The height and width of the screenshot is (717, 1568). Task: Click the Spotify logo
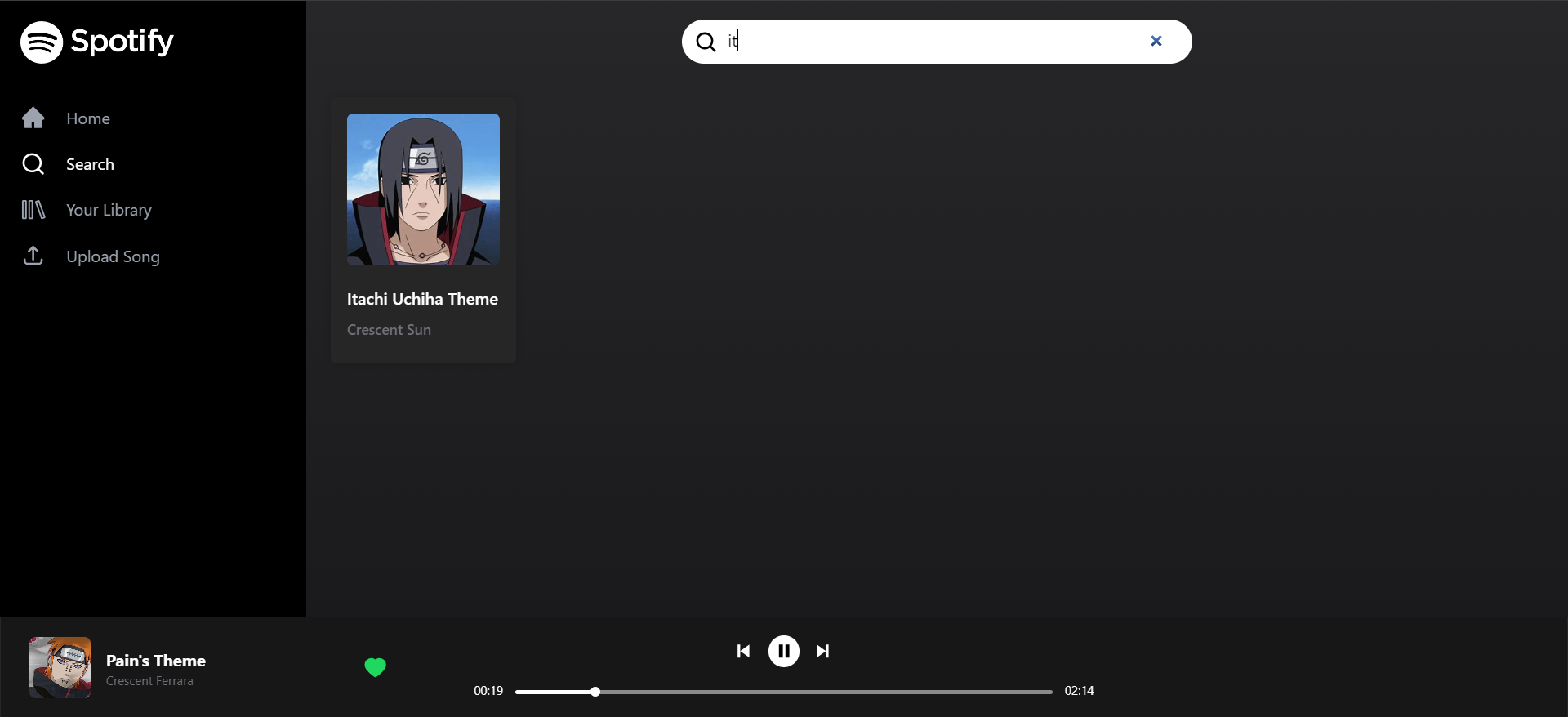pyautogui.click(x=96, y=42)
